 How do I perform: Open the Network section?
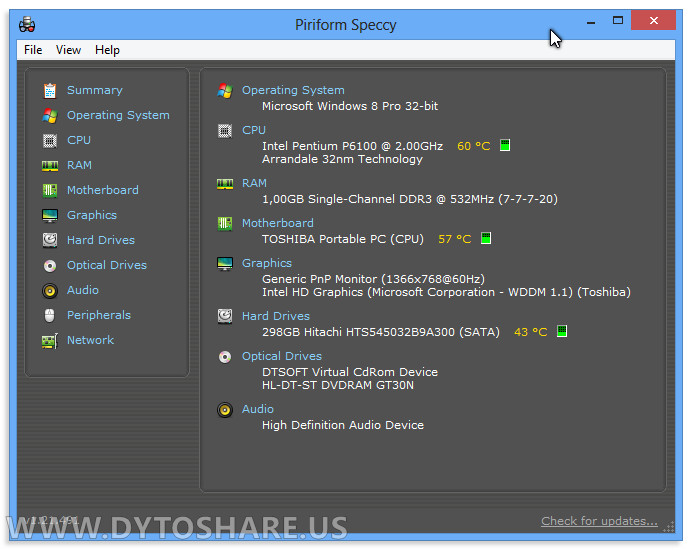pos(90,340)
